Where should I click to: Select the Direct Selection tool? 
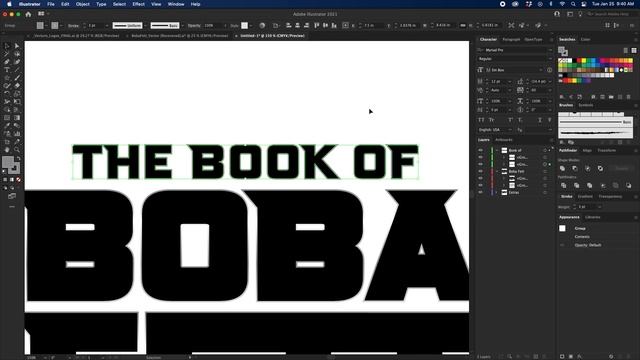point(17,46)
